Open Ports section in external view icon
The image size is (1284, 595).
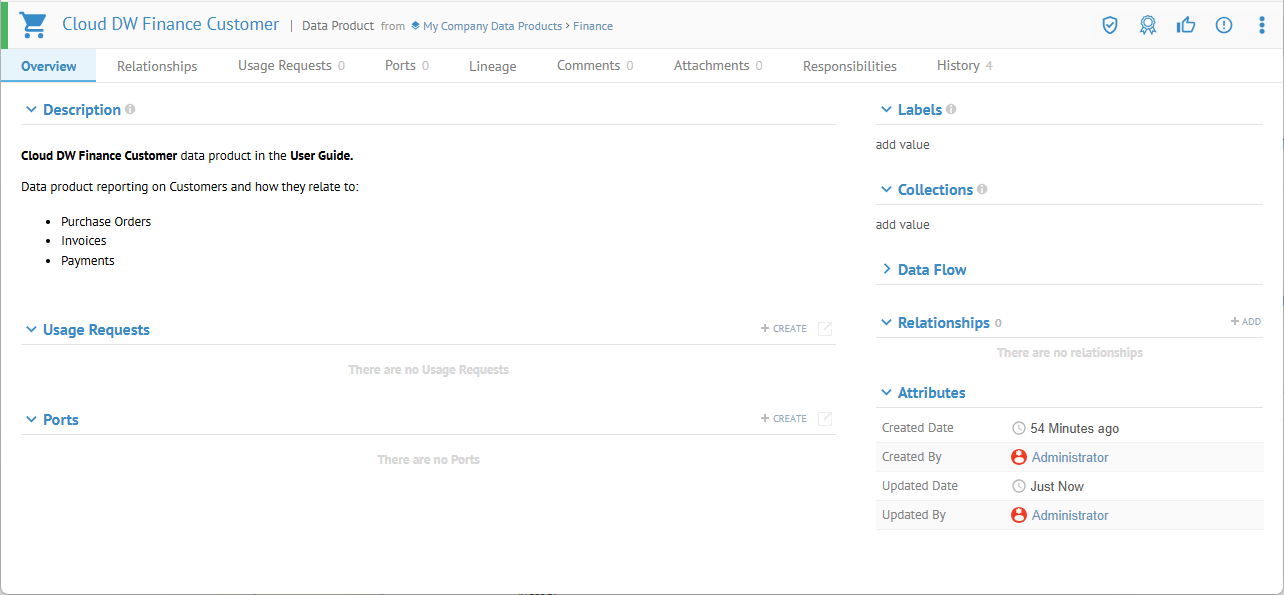tap(825, 419)
